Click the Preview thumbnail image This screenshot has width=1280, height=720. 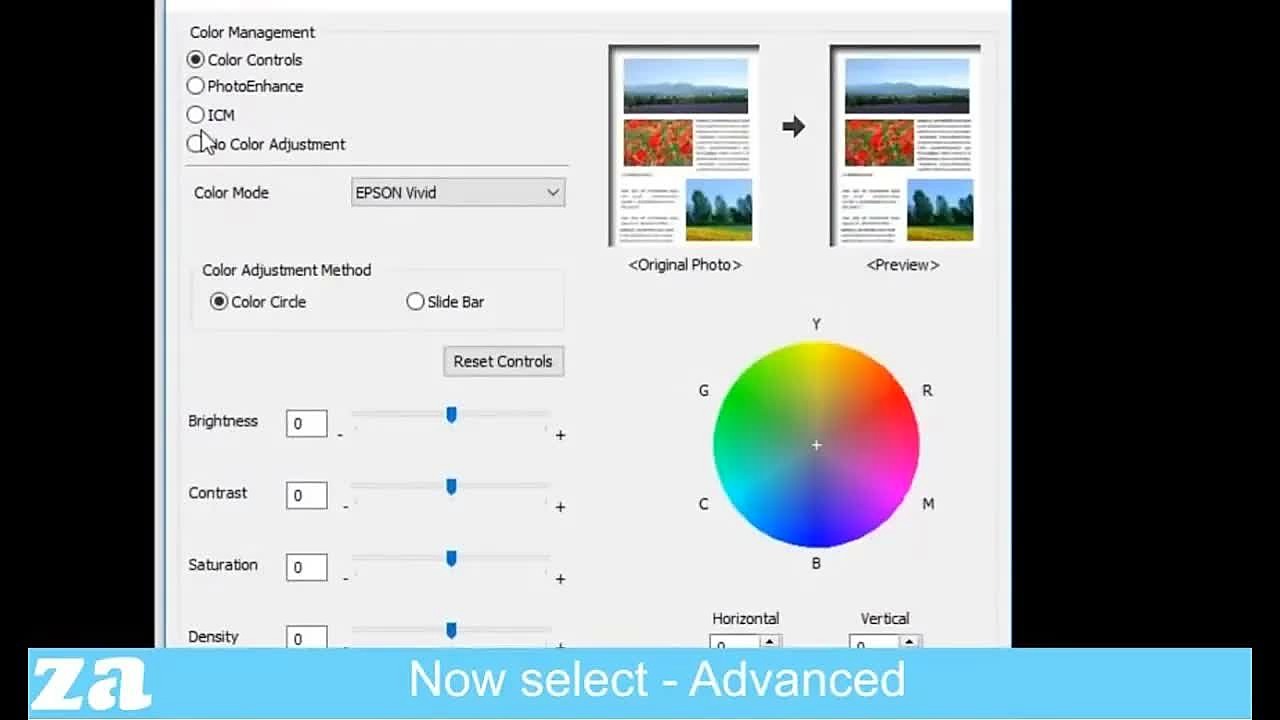click(905, 146)
